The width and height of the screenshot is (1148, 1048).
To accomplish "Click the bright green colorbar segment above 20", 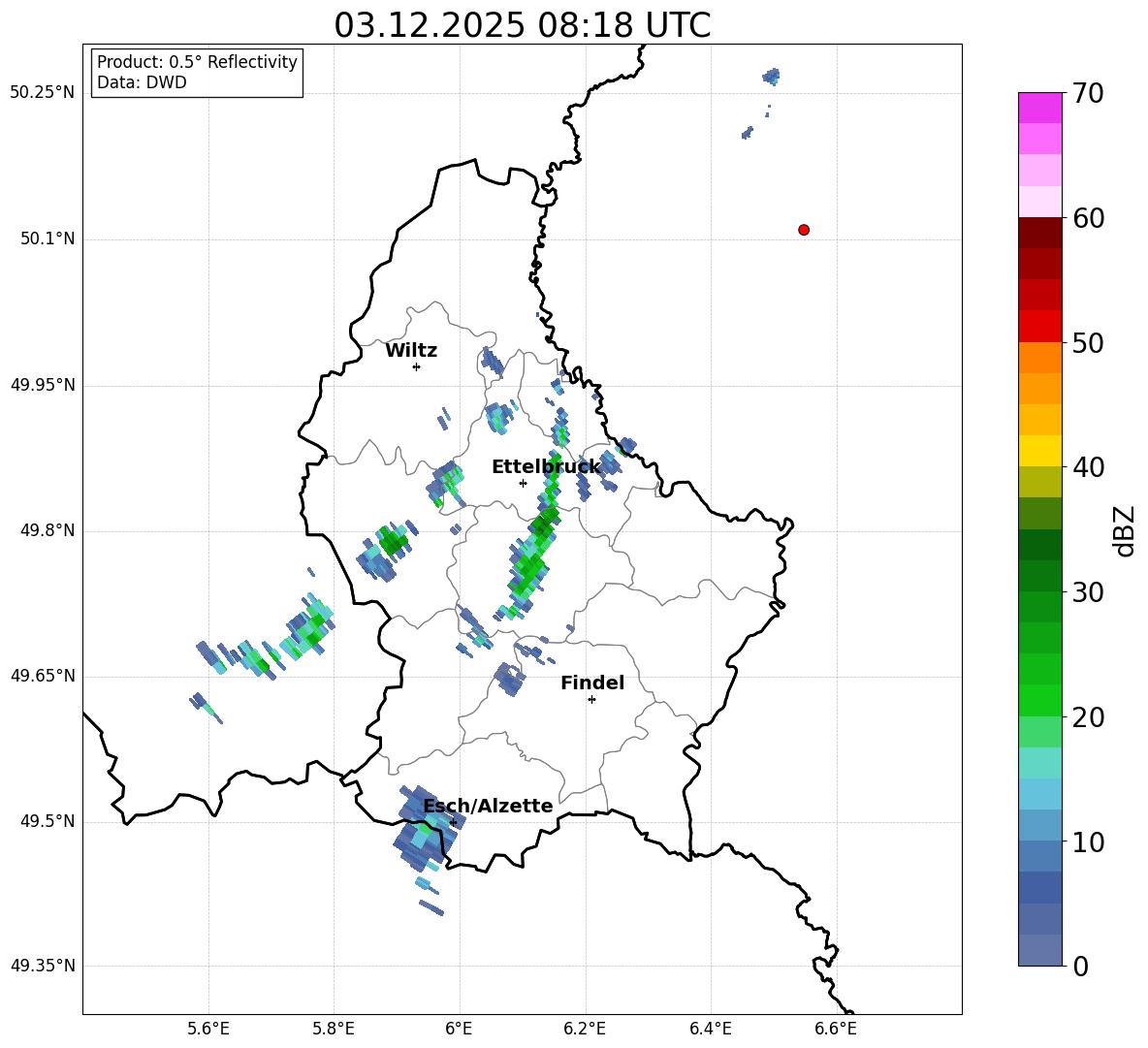I will pyautogui.click(x=1039, y=700).
